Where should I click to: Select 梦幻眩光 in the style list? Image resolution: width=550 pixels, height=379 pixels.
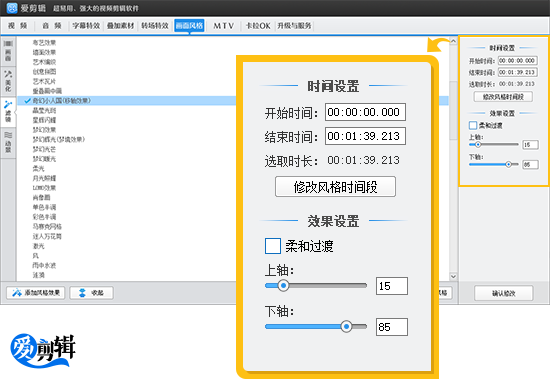(x=44, y=159)
